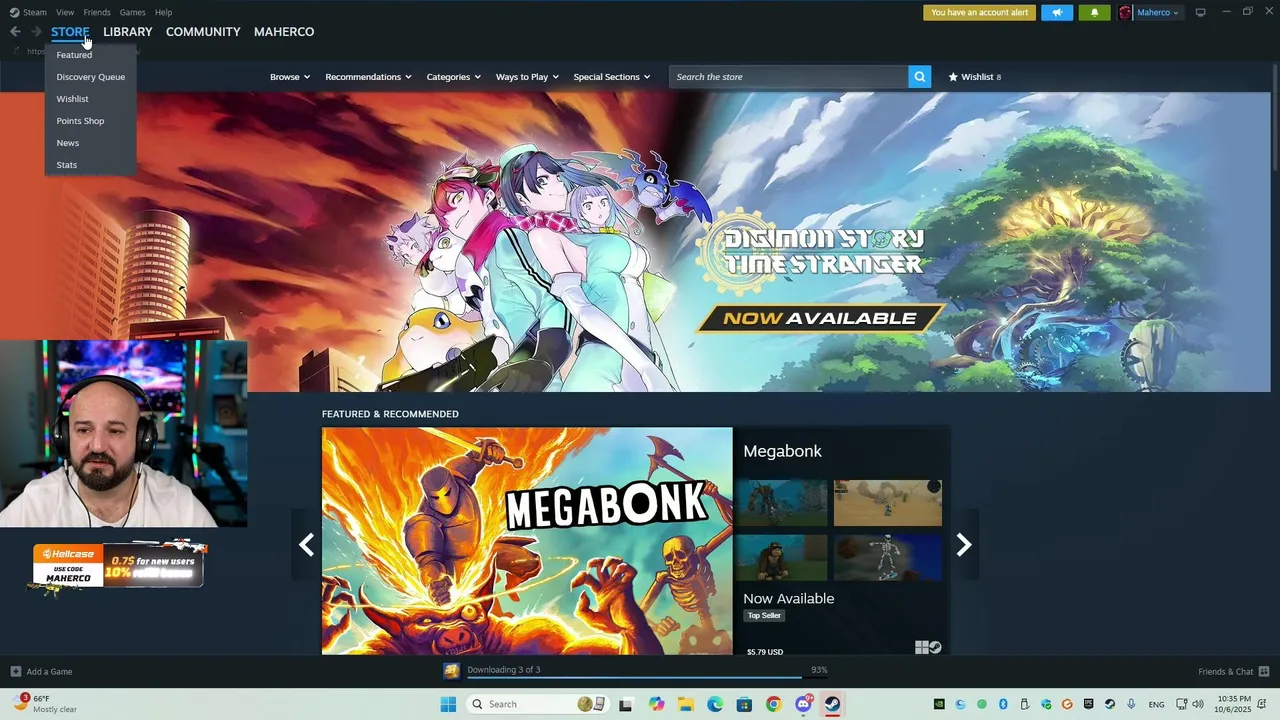1280x720 pixels.
Task: Select Discovery Queue from the Store menu
Action: (90, 77)
